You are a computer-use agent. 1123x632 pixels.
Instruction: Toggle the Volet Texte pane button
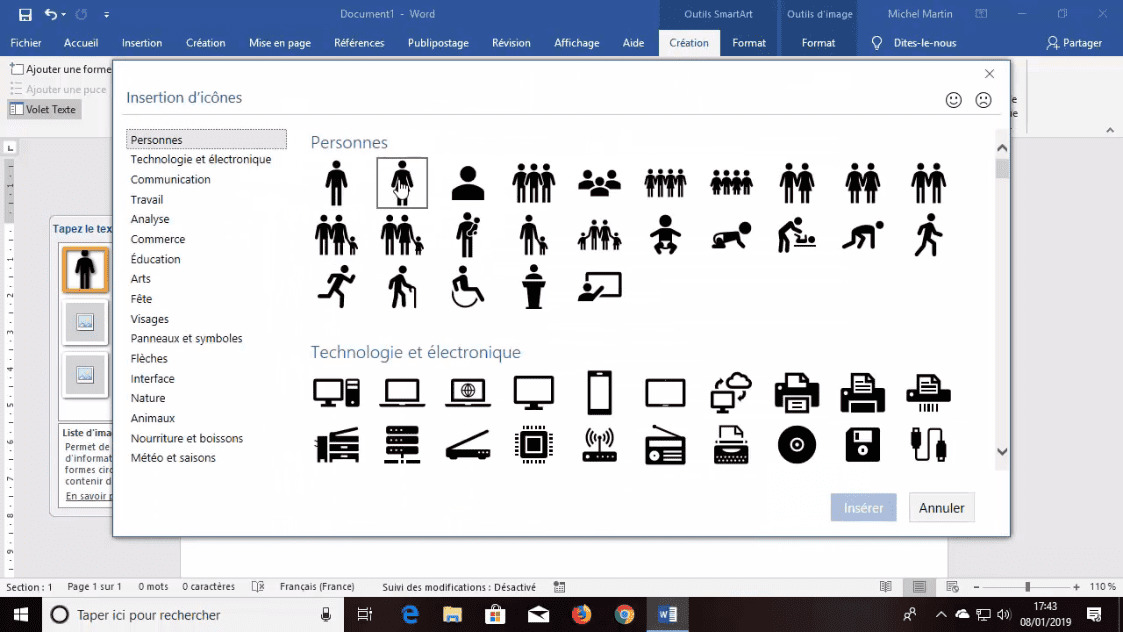click(43, 110)
